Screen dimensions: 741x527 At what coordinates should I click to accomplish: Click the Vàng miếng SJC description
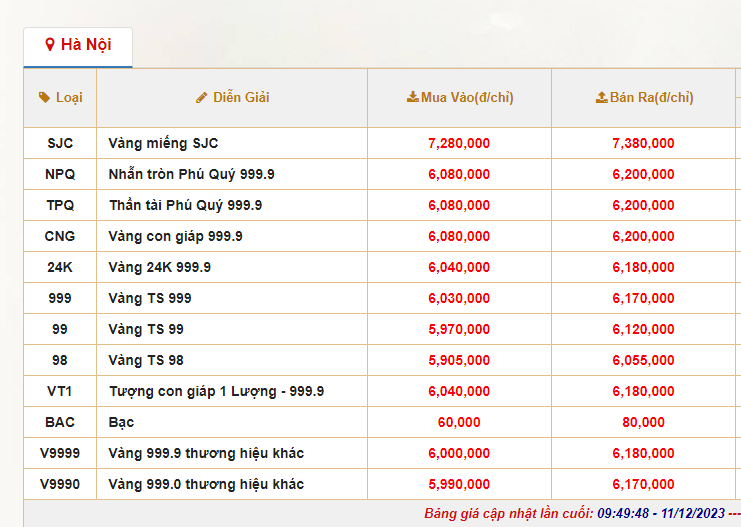(163, 143)
